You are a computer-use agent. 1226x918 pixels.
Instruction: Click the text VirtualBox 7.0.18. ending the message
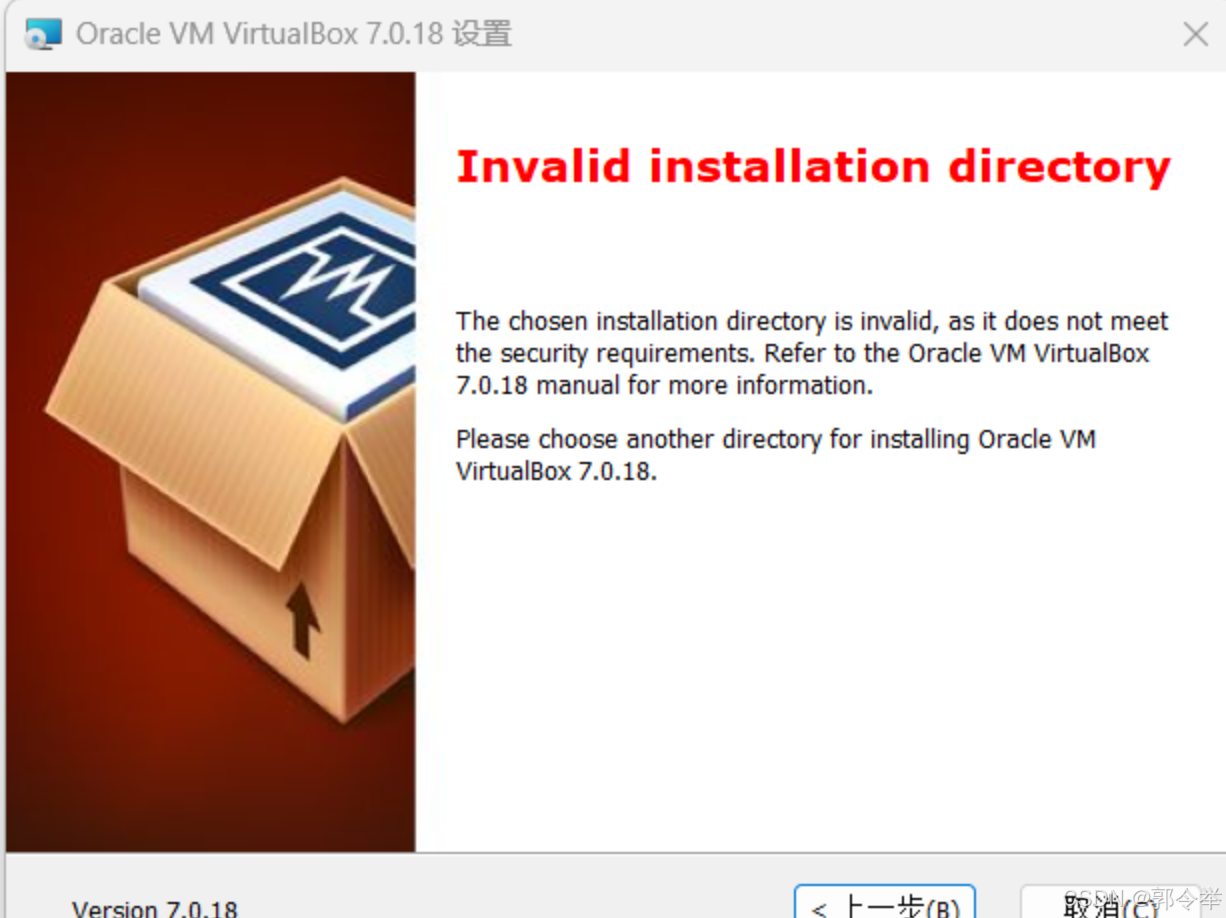(x=557, y=471)
